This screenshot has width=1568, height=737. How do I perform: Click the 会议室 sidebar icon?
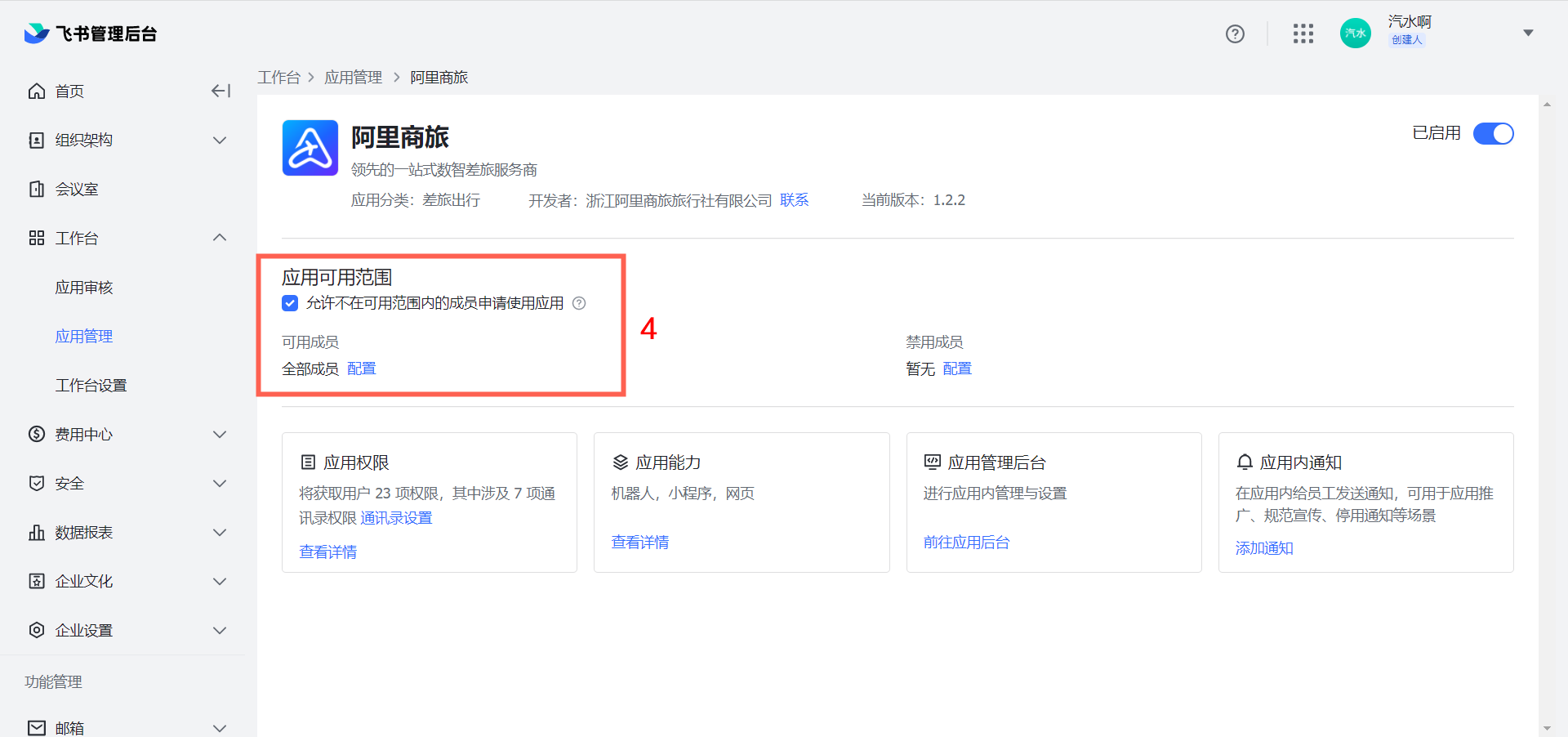(x=37, y=189)
